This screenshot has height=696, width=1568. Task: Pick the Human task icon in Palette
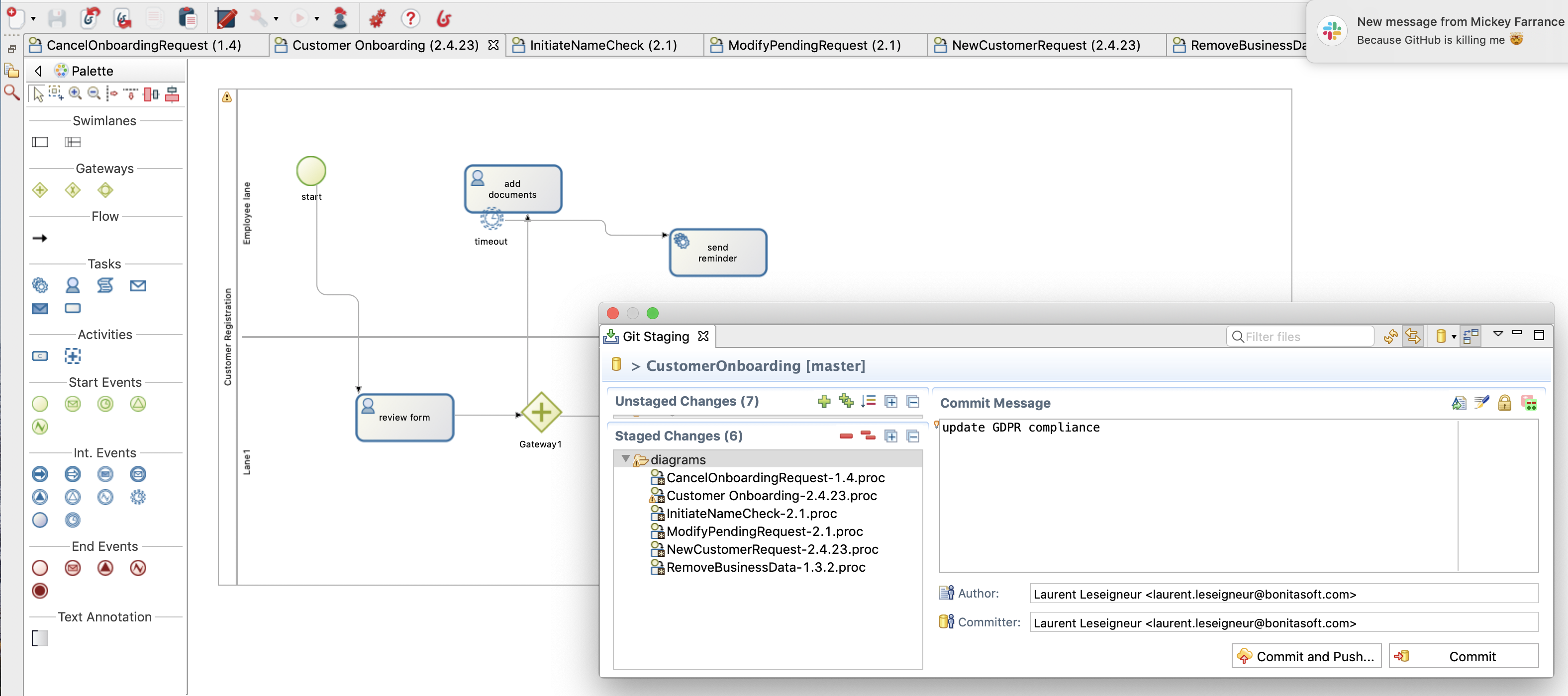click(x=73, y=285)
